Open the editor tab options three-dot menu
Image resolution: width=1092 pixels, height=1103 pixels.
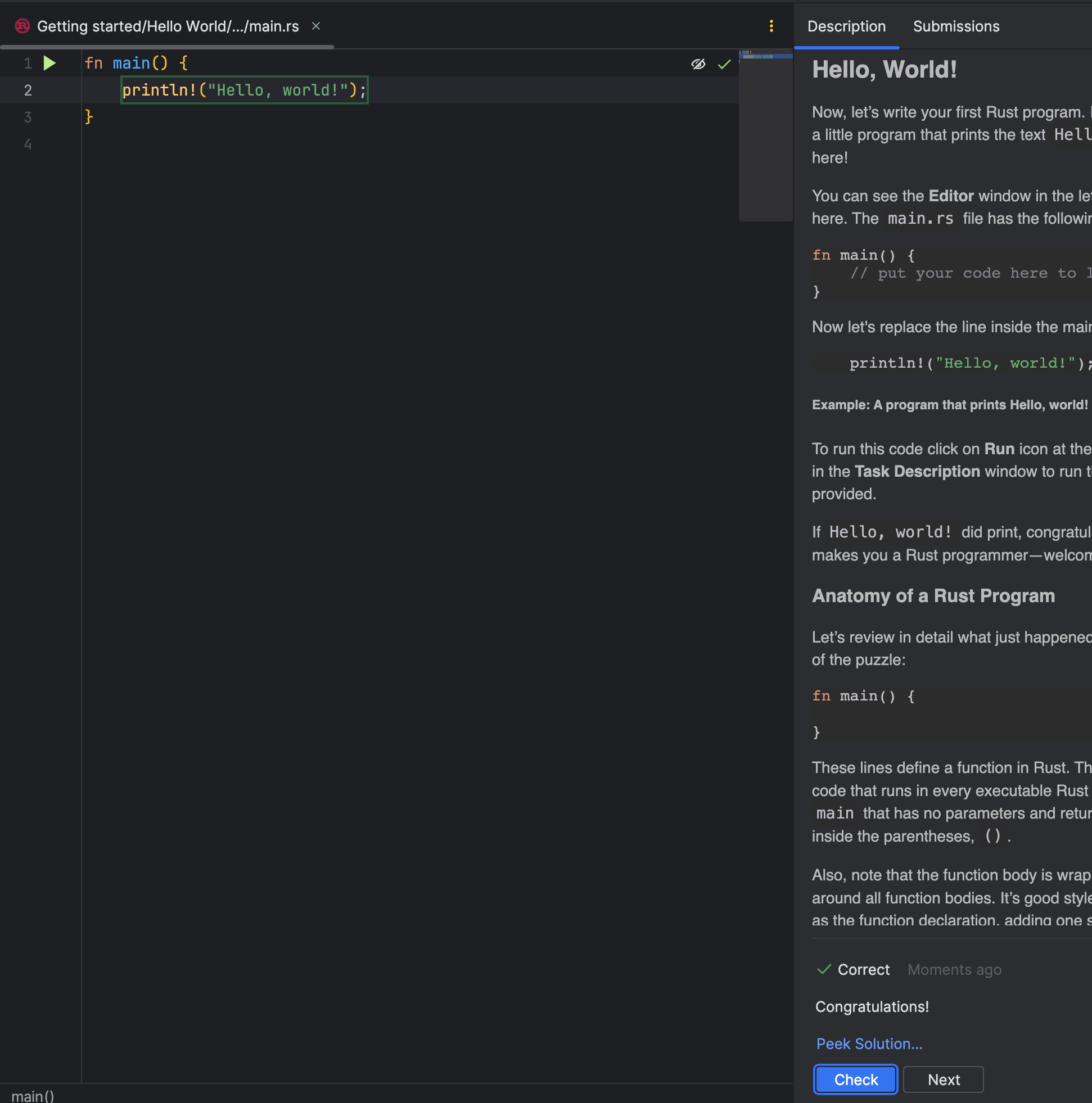pos(771,26)
